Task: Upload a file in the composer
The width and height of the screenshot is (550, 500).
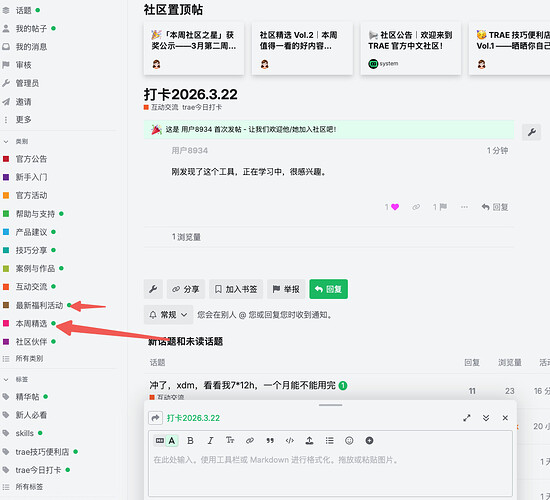Action: point(309,440)
